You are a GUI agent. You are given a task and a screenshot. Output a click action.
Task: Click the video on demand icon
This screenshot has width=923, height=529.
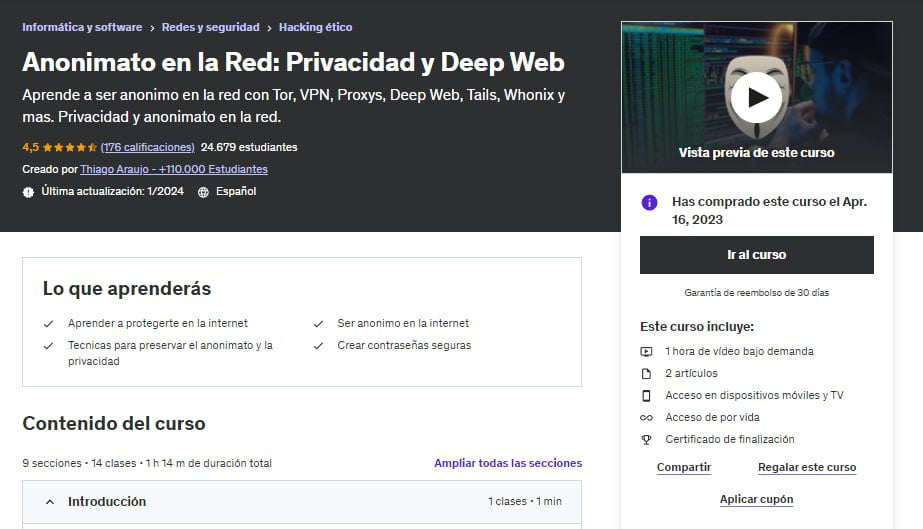tap(646, 351)
